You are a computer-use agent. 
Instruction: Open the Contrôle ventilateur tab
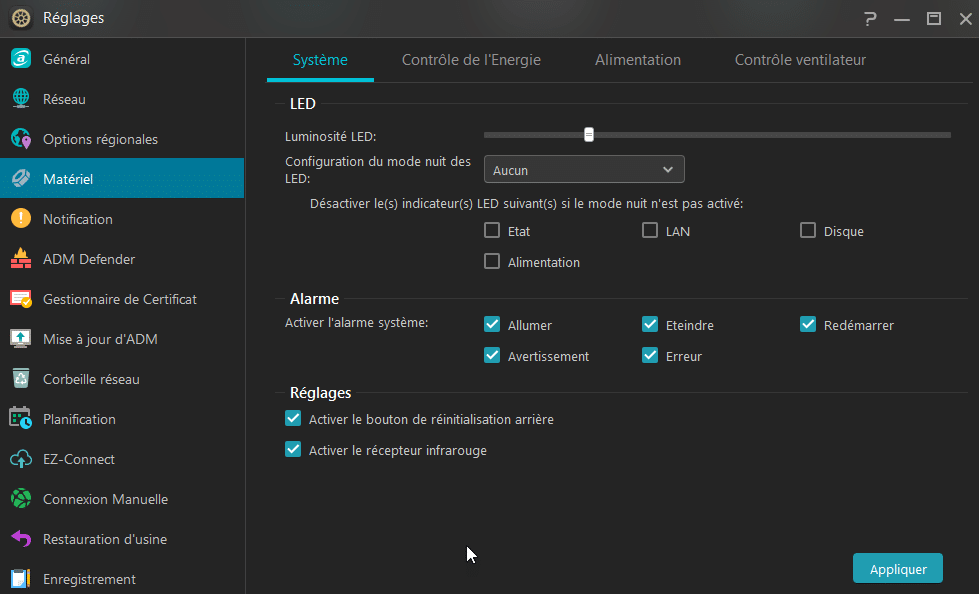tap(800, 60)
